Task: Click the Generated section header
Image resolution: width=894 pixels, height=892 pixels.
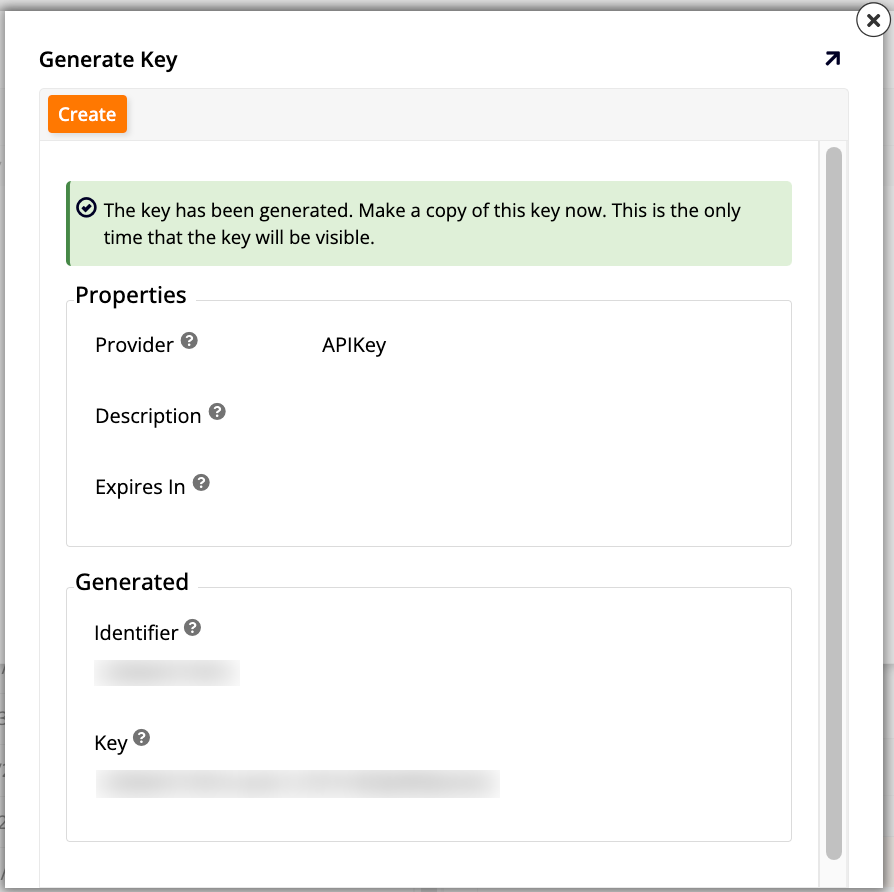Action: [131, 581]
